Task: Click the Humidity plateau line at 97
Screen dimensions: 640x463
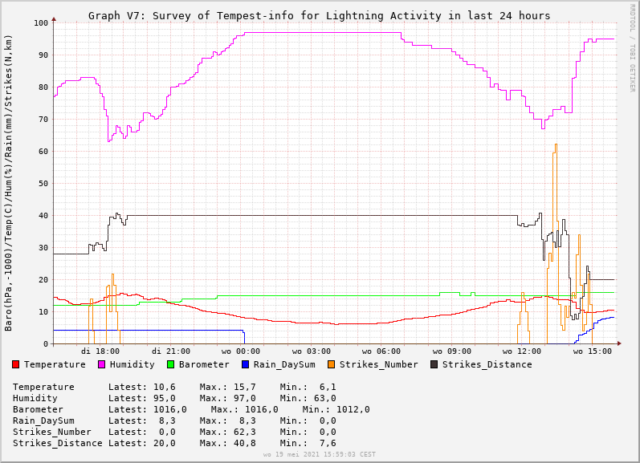Action: (x=322, y=33)
